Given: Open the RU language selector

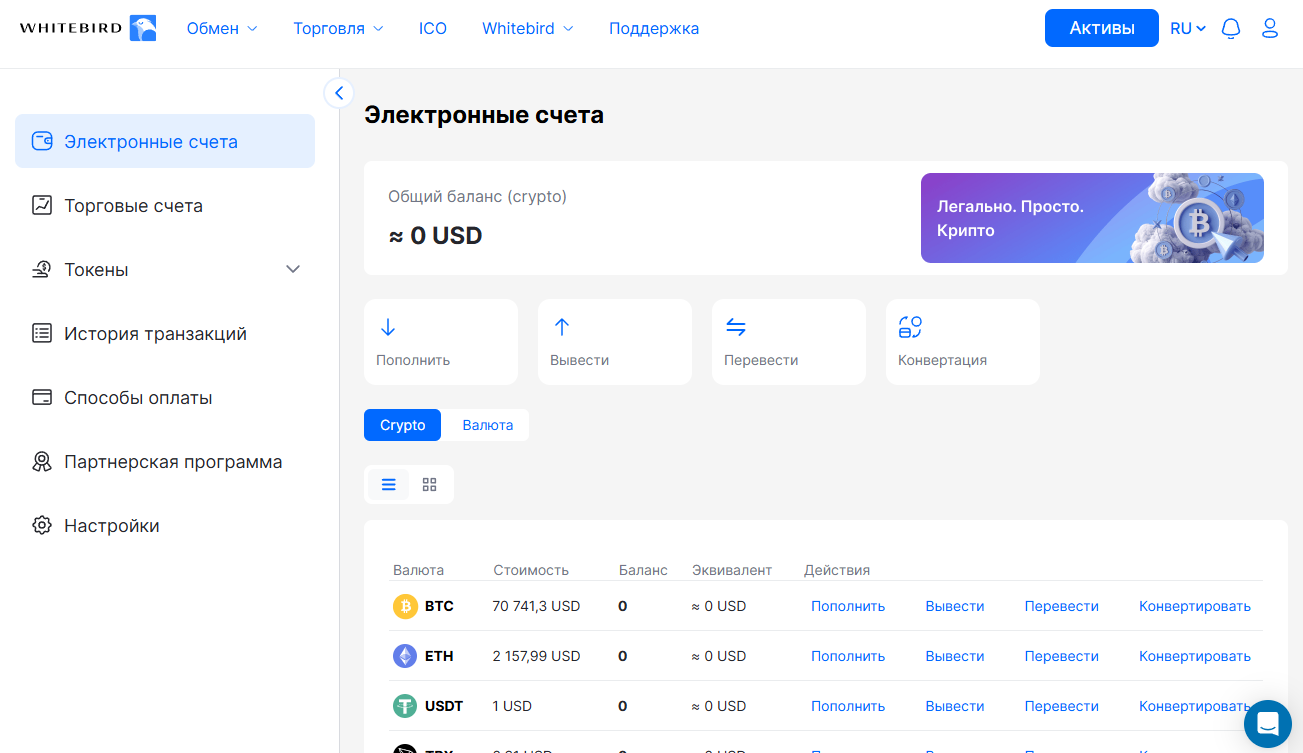Looking at the screenshot, I should click(x=1188, y=28).
